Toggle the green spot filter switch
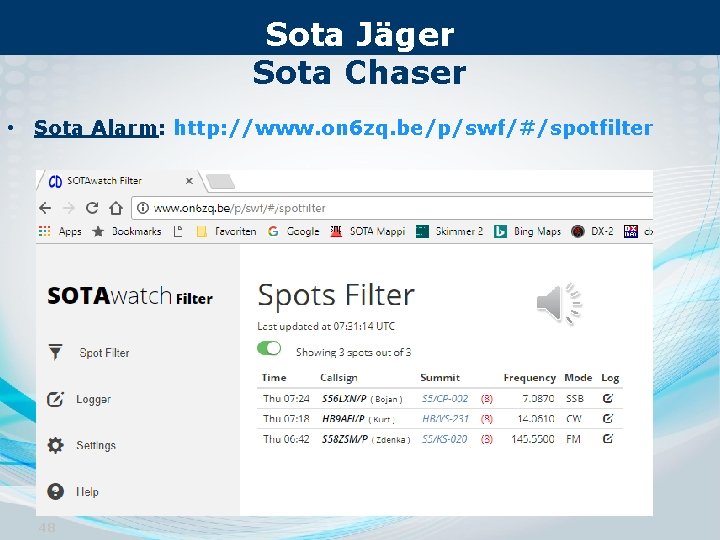The height and width of the screenshot is (540, 720). coord(269,349)
